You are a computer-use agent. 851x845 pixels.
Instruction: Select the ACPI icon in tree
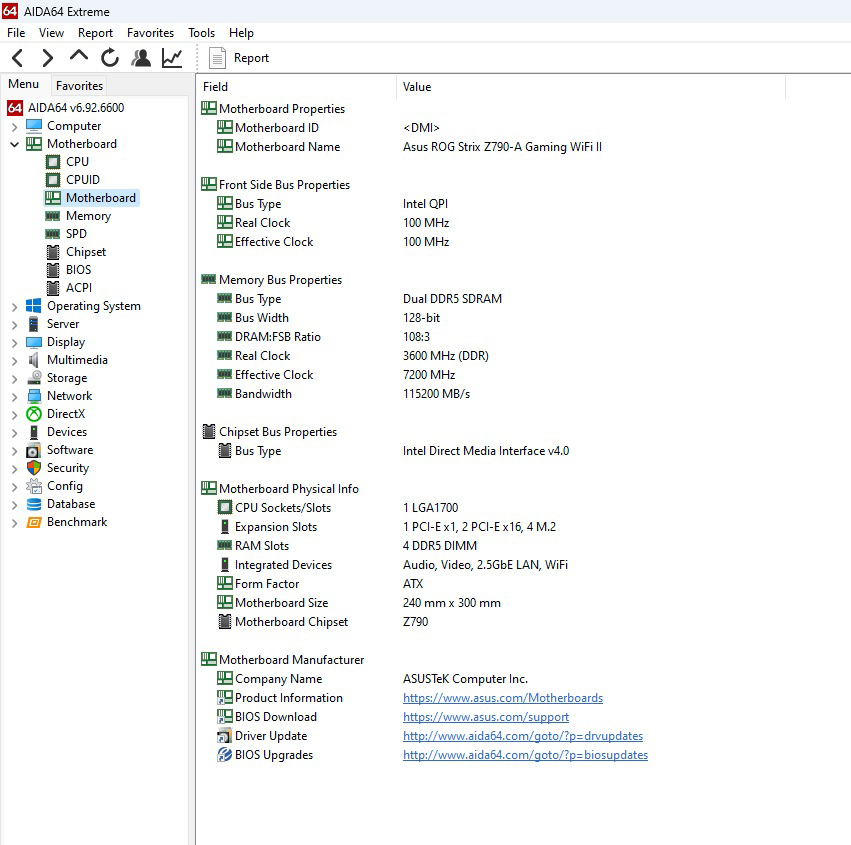(x=53, y=288)
